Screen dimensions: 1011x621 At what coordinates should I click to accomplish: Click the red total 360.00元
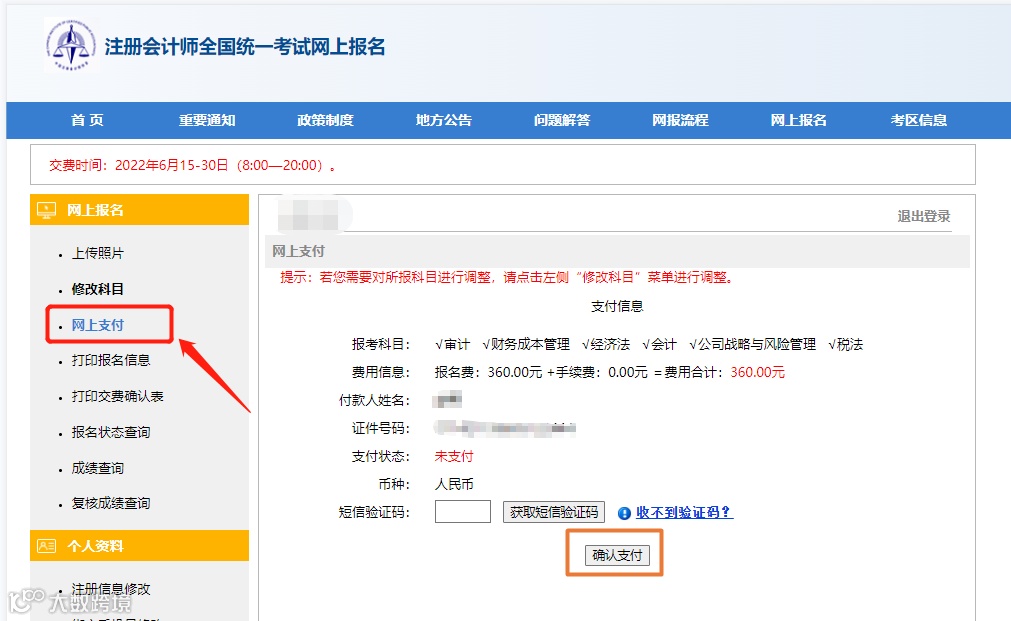coord(758,372)
